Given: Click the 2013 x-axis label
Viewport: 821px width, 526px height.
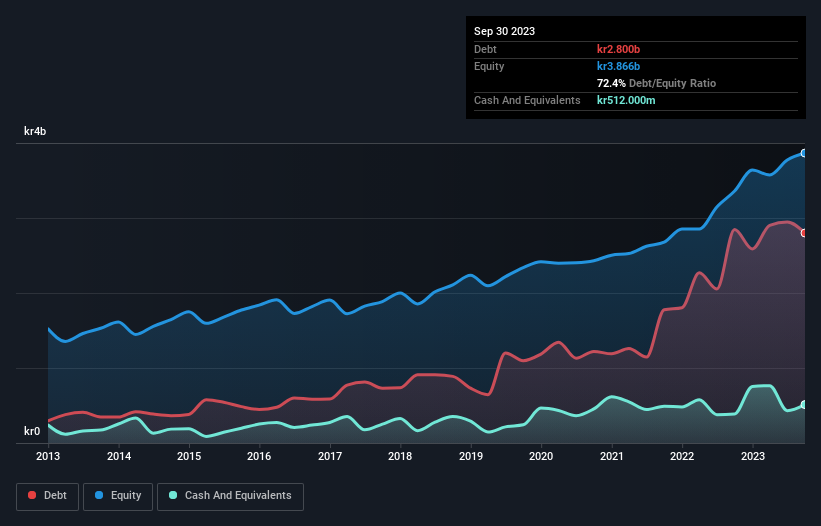Looking at the screenshot, I should 48,456.
